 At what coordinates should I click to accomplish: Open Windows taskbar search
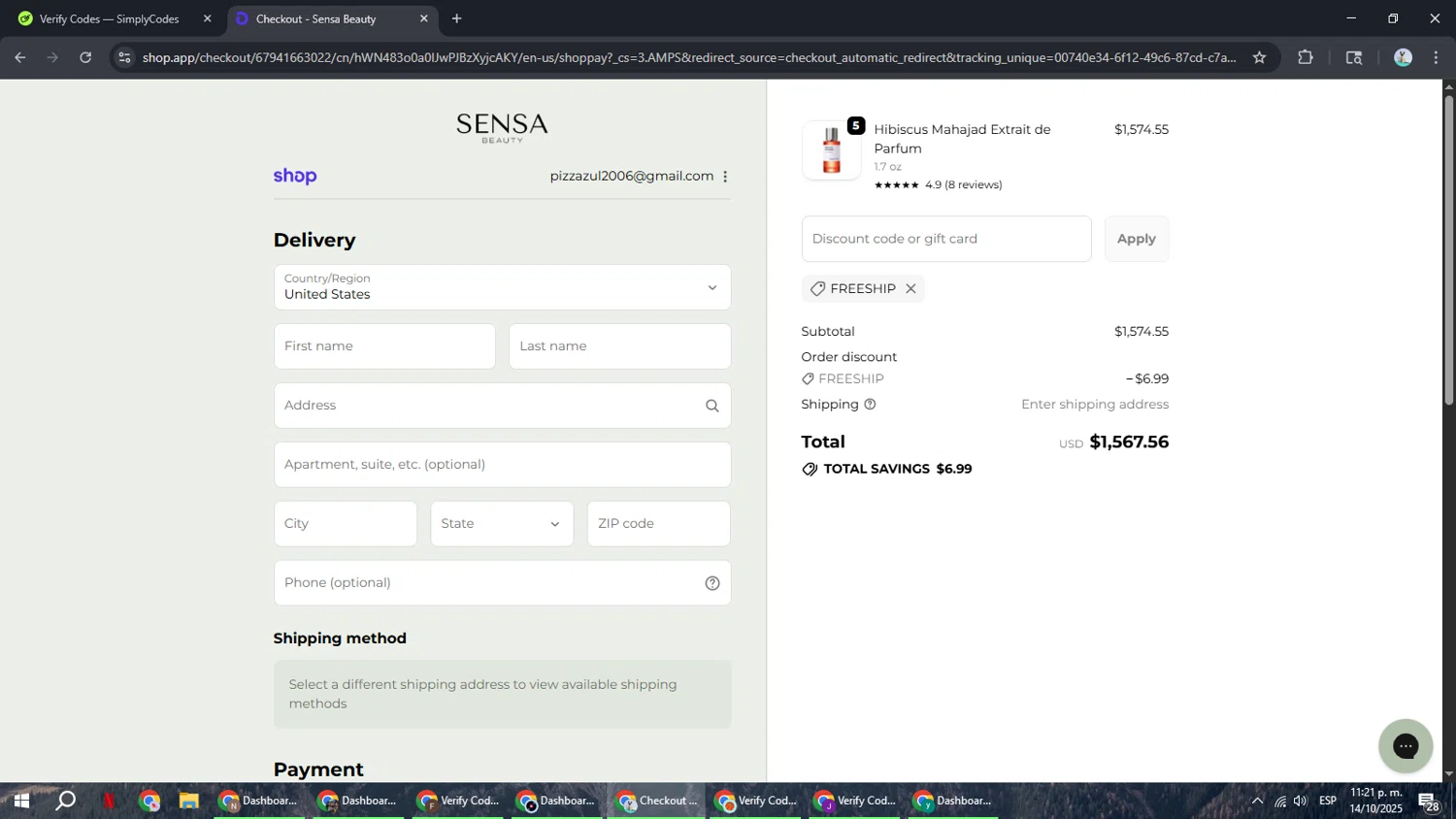click(65, 801)
